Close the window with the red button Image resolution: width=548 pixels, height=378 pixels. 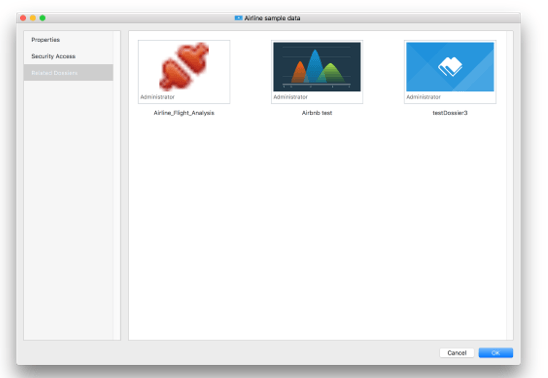click(x=23, y=18)
